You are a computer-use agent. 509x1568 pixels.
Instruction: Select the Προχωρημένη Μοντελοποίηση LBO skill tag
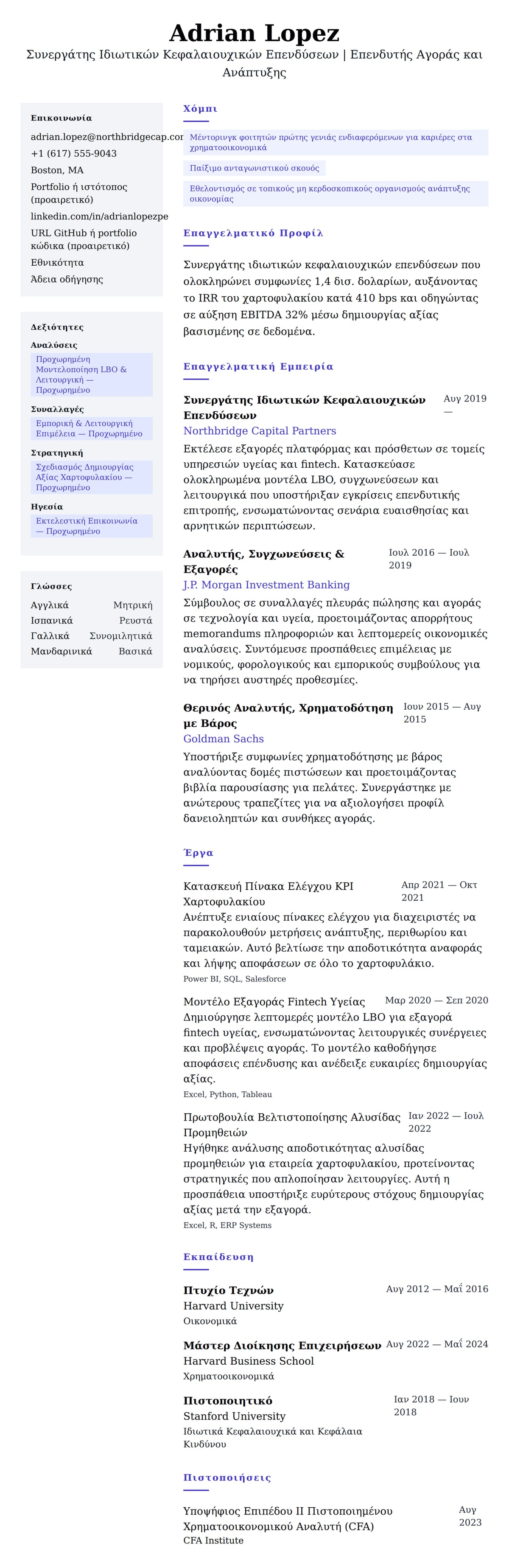click(91, 374)
